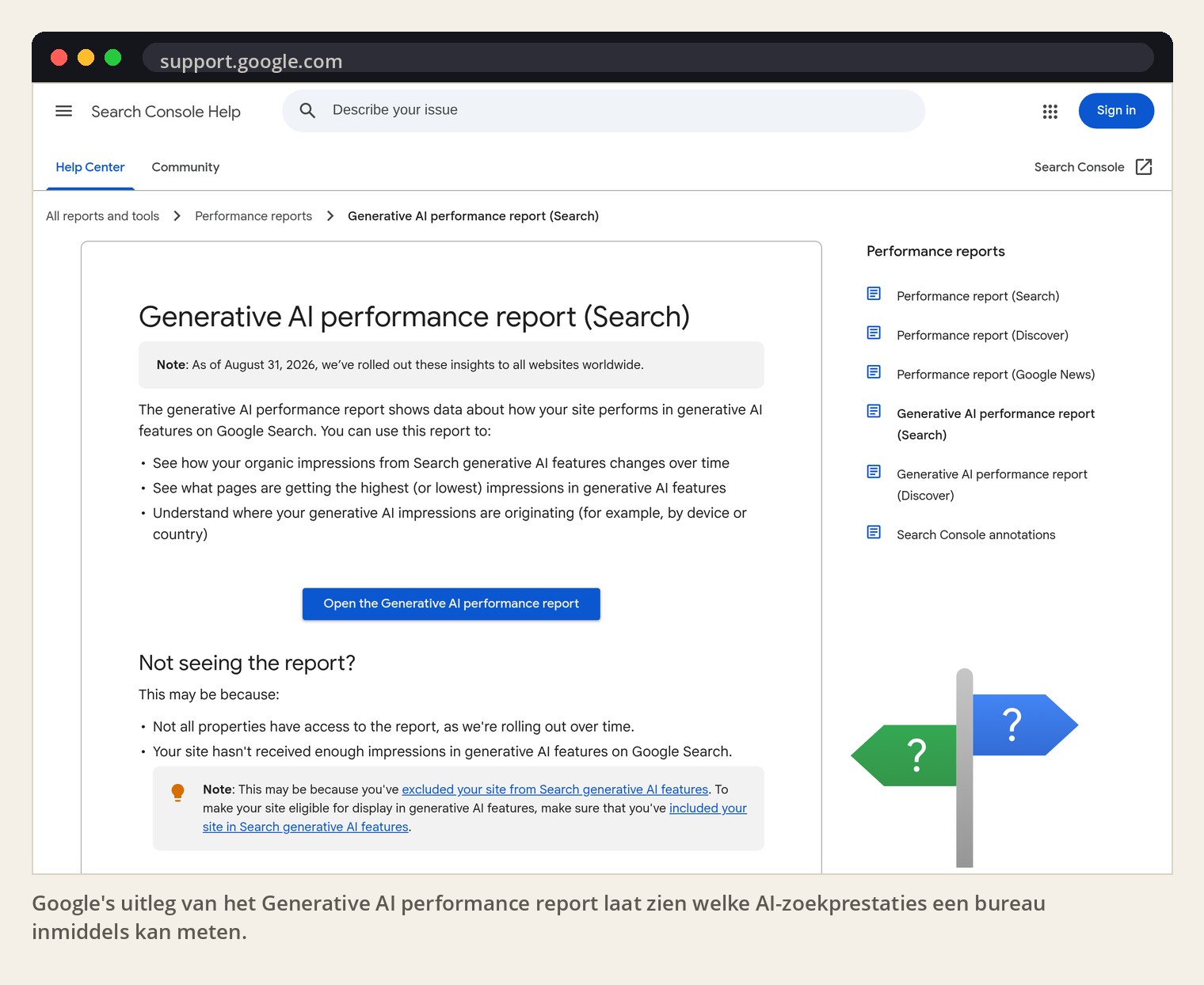Open Performance report (Search) sidebar link
The width and height of the screenshot is (1204, 985).
point(977,296)
